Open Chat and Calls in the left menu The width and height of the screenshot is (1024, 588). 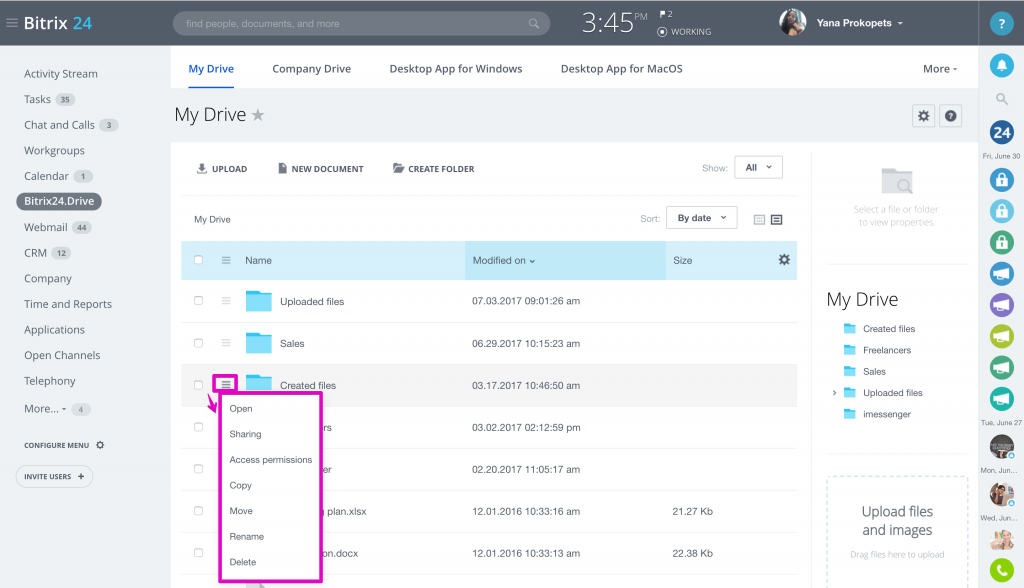tap(59, 125)
